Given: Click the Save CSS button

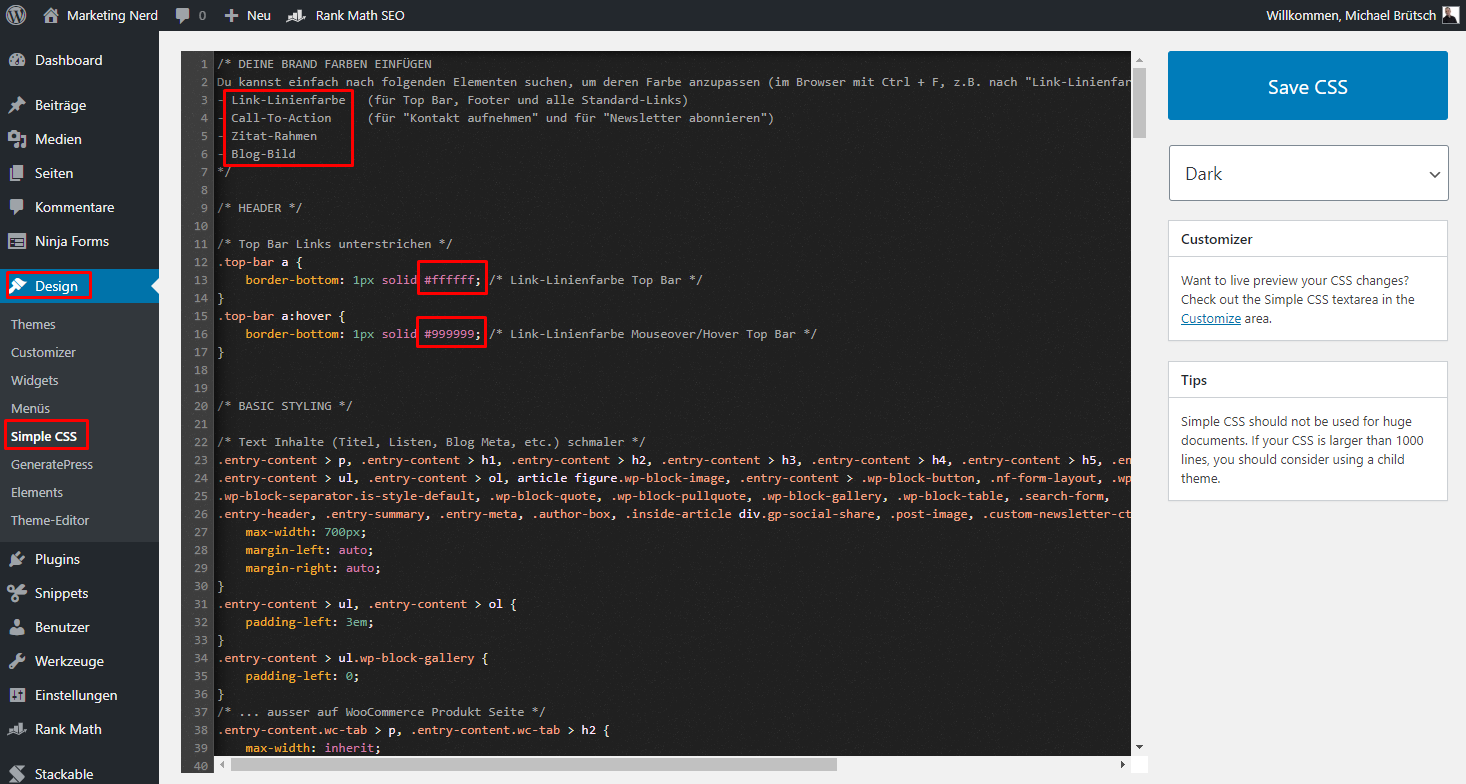Looking at the screenshot, I should click(1308, 86).
